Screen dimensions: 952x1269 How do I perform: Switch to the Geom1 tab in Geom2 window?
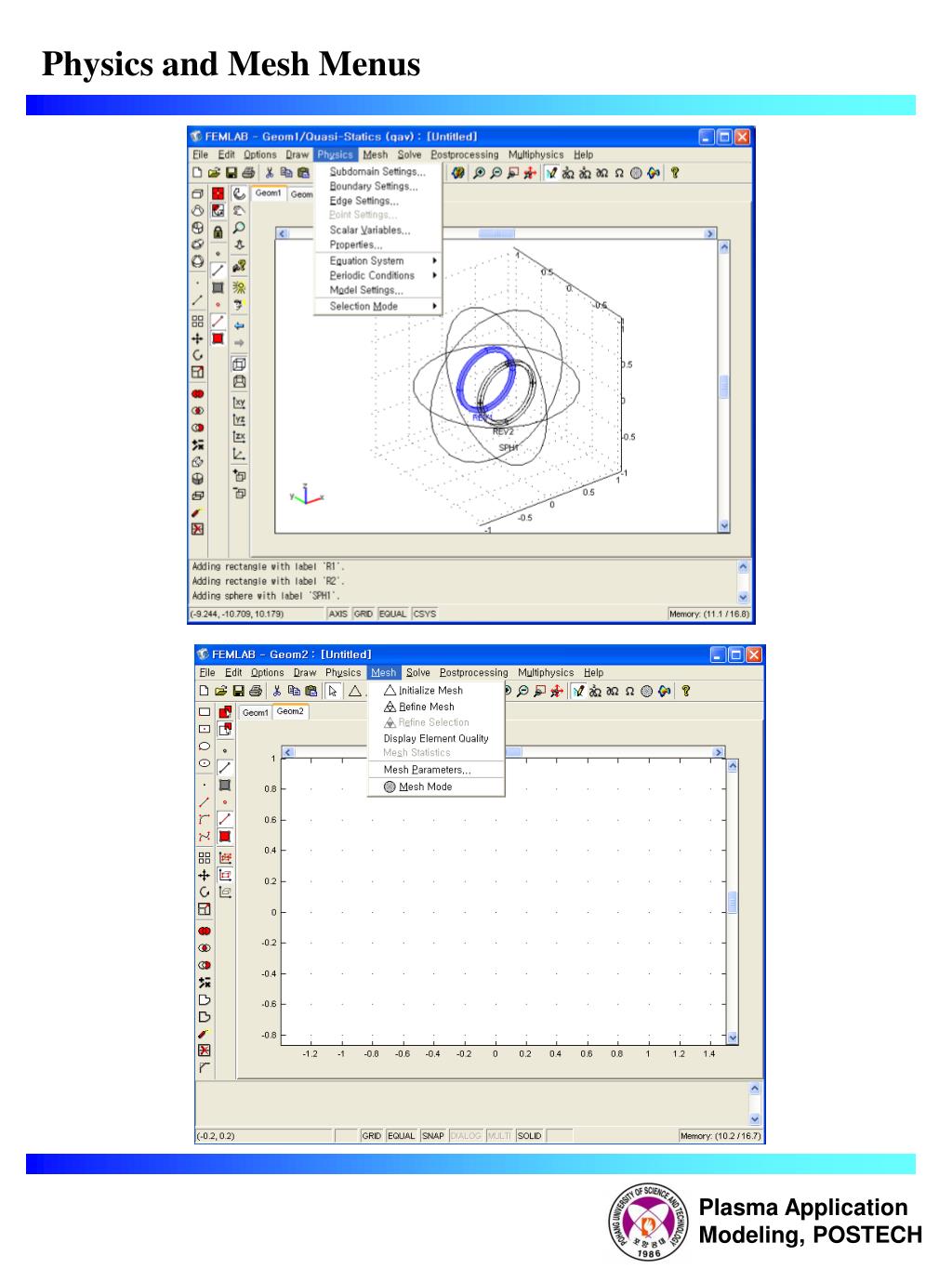click(256, 713)
